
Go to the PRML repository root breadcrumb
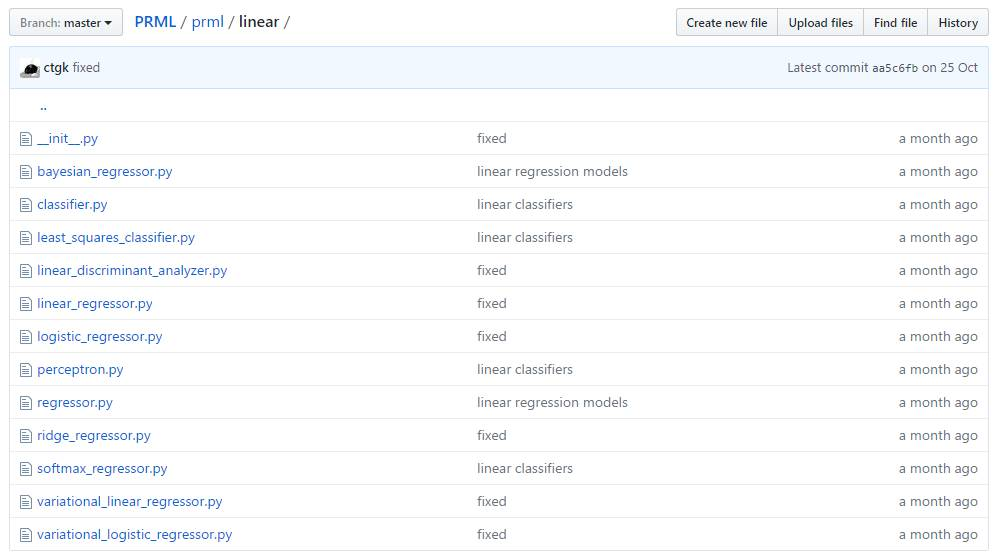[155, 22]
